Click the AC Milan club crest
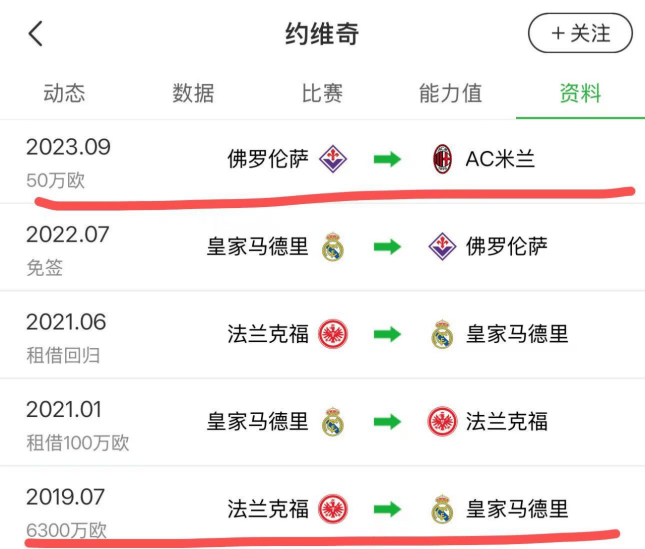645x549 pixels. 442,159
